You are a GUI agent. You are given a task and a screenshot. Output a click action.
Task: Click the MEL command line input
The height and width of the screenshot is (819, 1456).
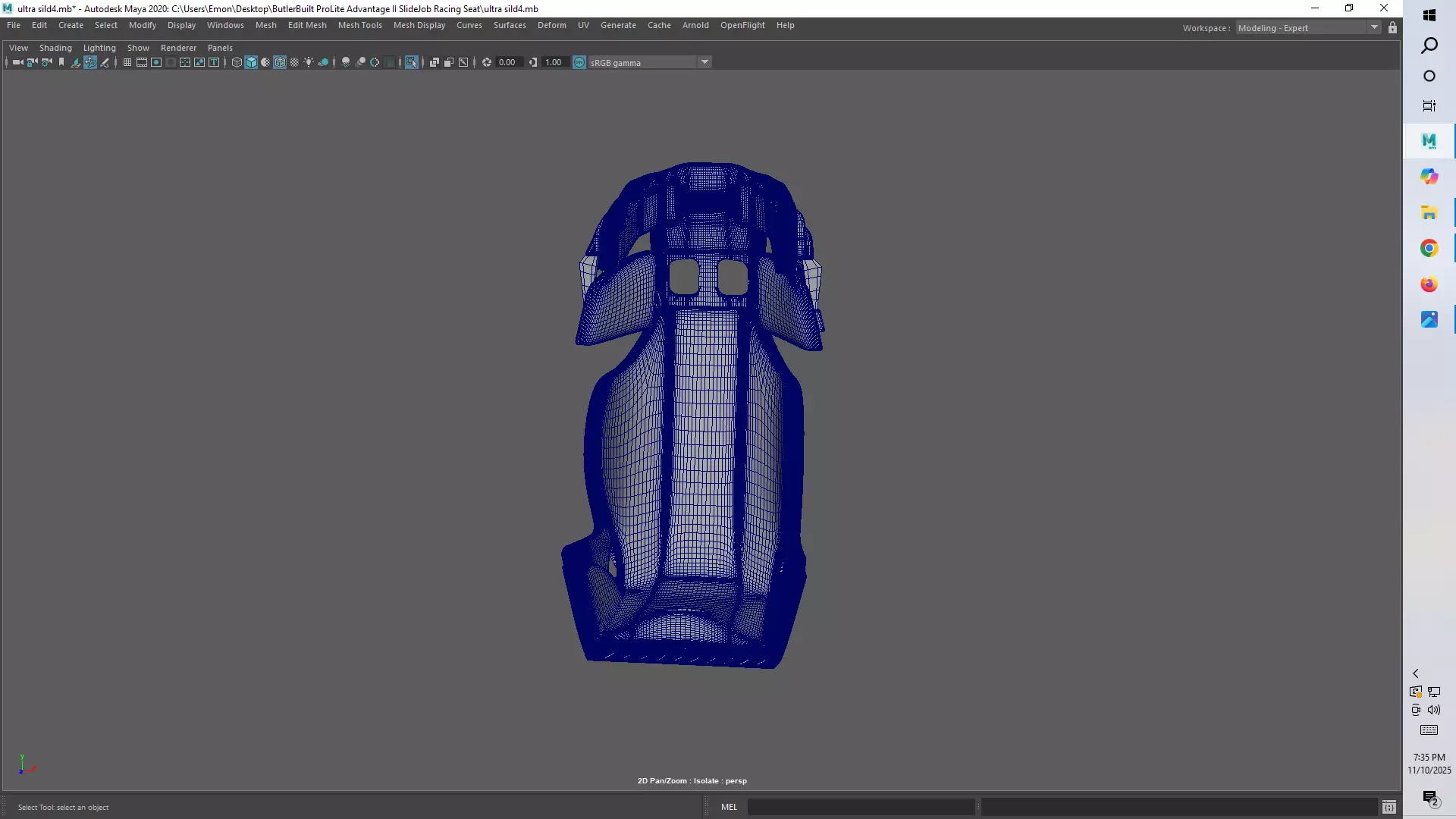click(x=861, y=807)
